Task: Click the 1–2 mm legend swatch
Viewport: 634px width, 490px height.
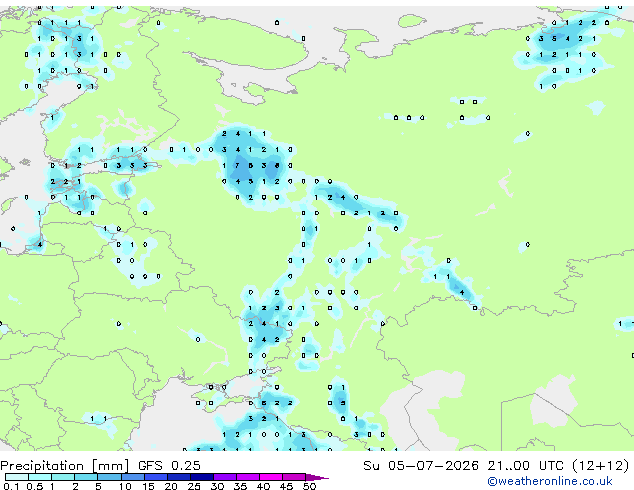Action: click(63, 477)
